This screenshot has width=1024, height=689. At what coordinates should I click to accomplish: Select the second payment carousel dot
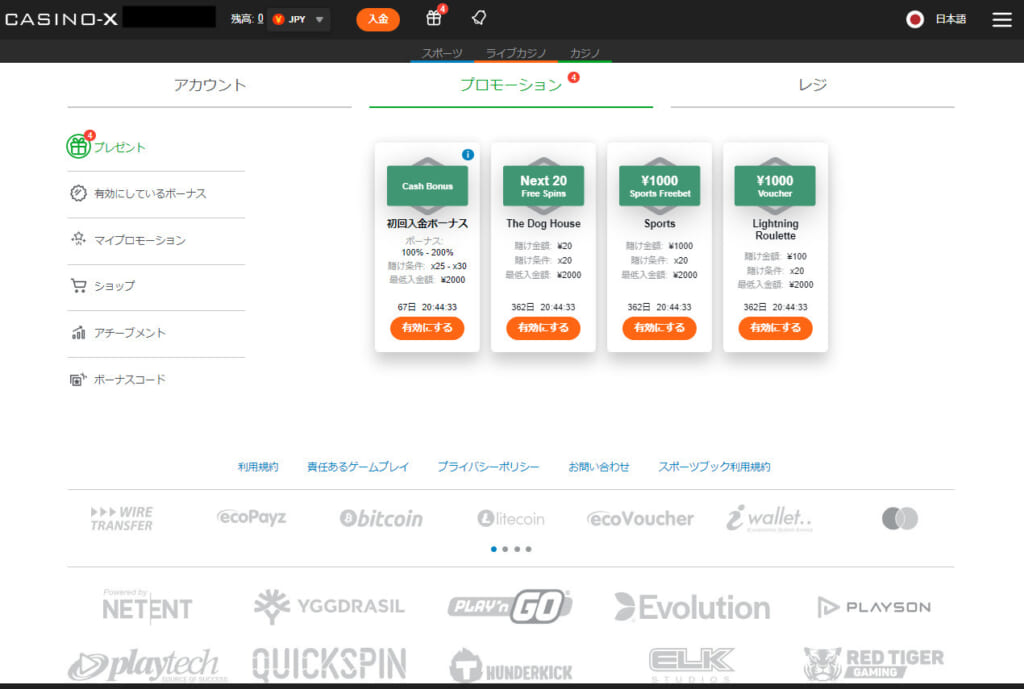pos(505,549)
